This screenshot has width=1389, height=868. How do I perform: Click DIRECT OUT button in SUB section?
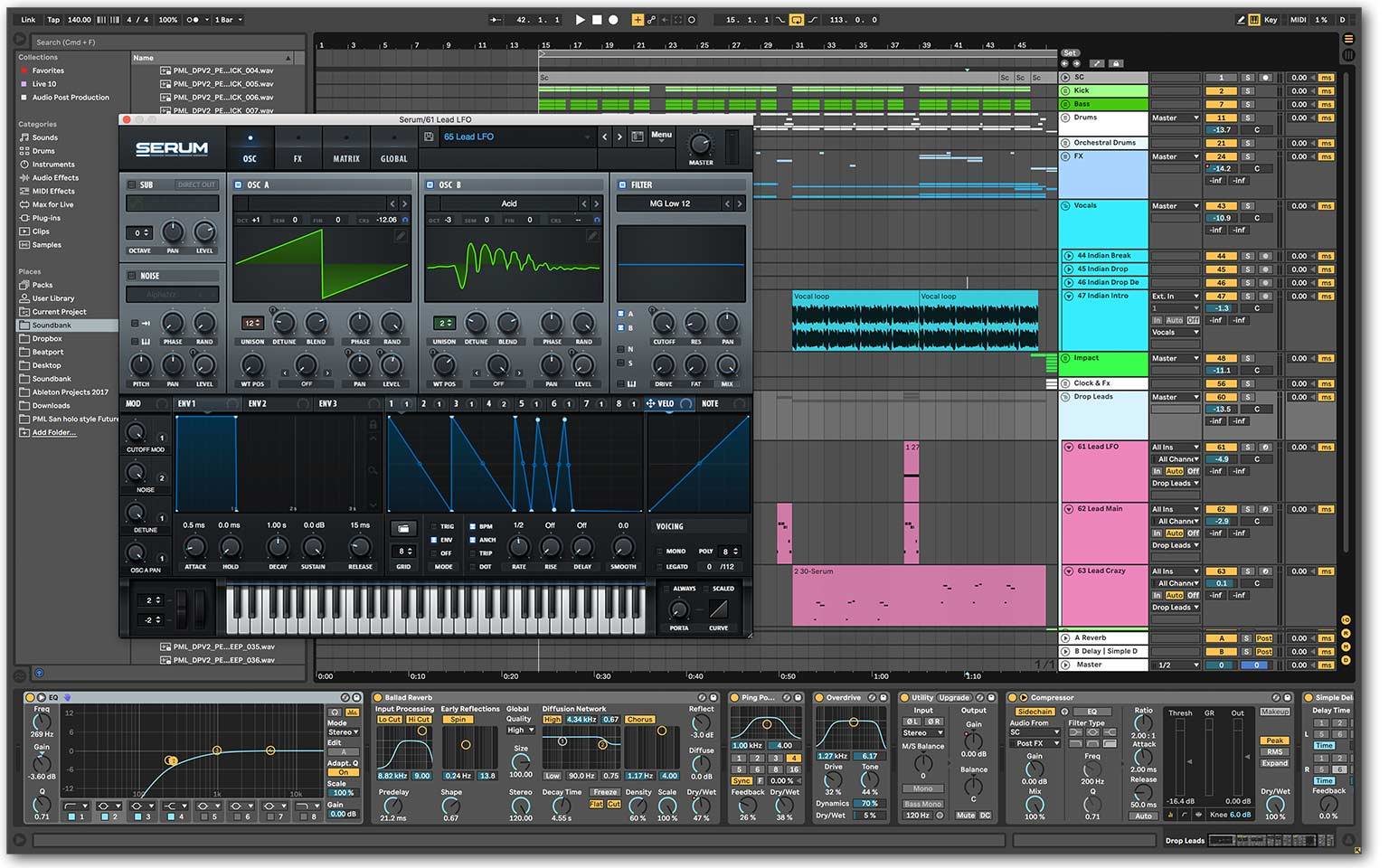pyautogui.click(x=196, y=184)
